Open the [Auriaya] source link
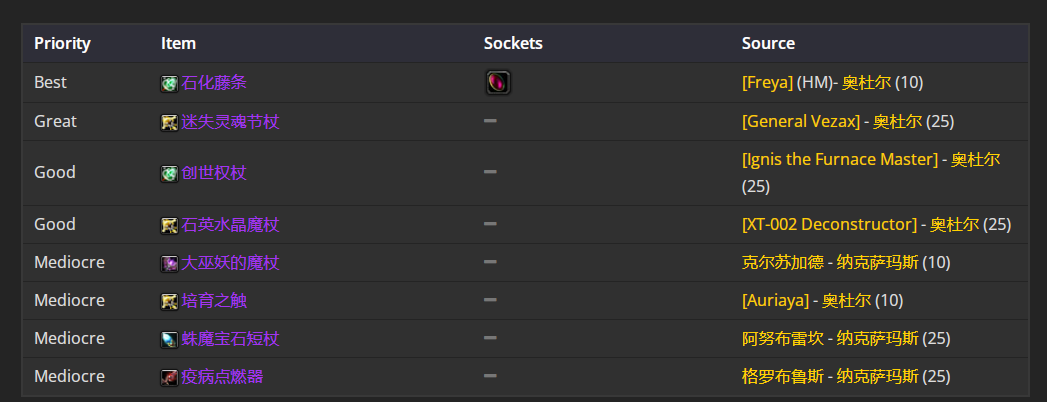This screenshot has width=1047, height=402. pyautogui.click(x=775, y=300)
